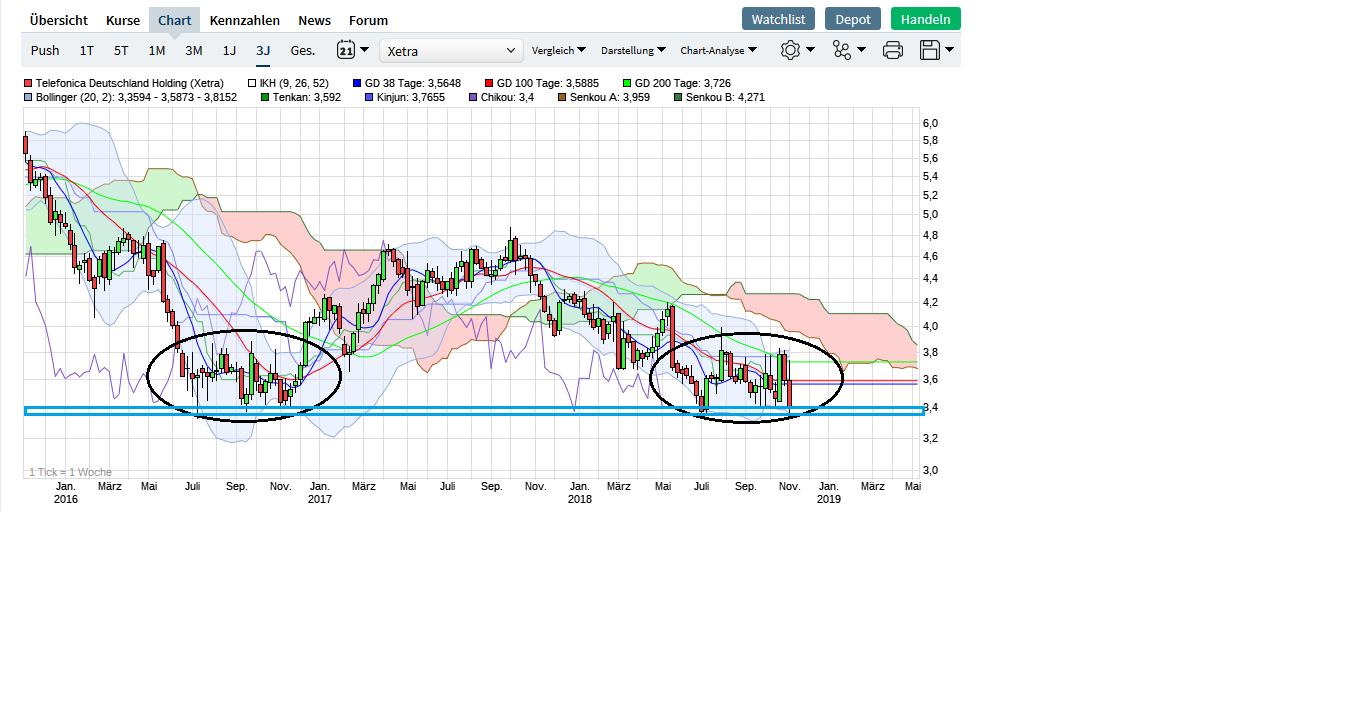This screenshot has width=1366, height=728.
Task: Open the calendar date picker icon
Action: [x=347, y=50]
